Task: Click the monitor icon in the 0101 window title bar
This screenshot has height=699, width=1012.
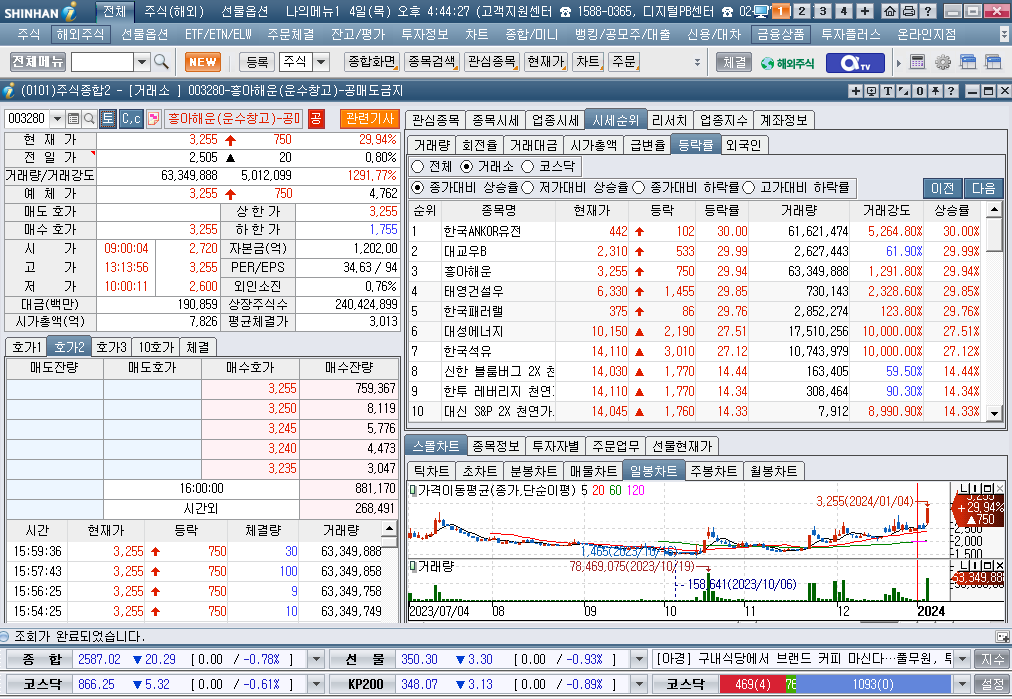Action: (871, 91)
